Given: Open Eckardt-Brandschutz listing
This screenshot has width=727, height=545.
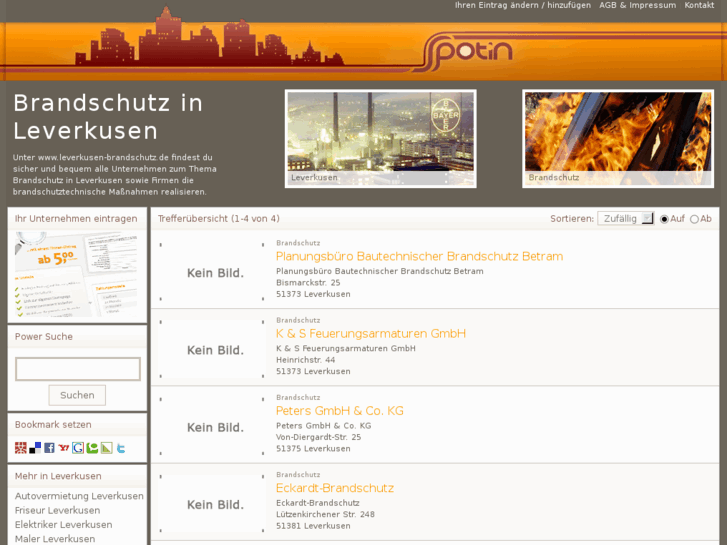Looking at the screenshot, I should pos(335,488).
